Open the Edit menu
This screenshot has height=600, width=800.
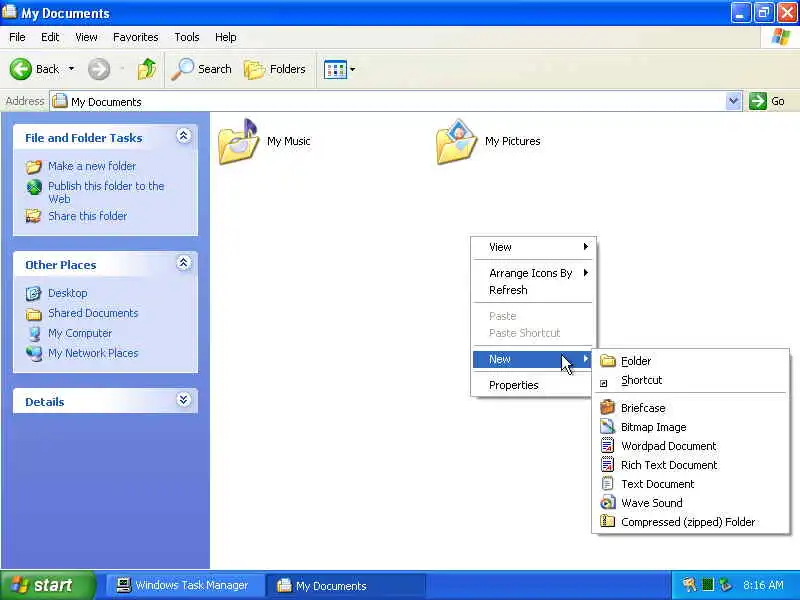pos(50,37)
